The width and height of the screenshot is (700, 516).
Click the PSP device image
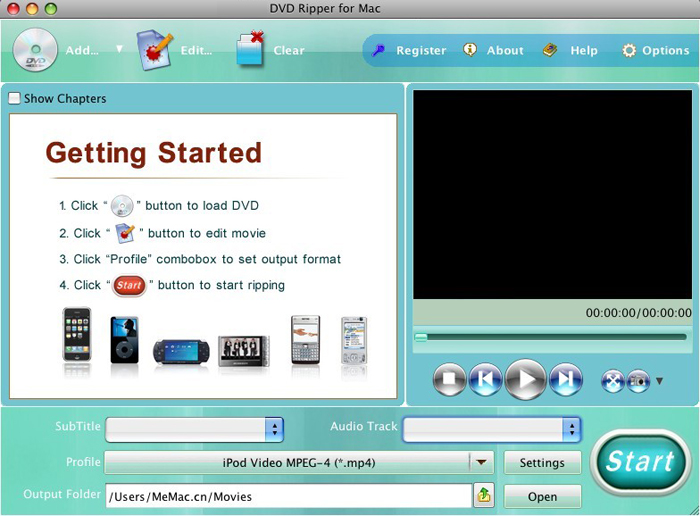click(180, 353)
